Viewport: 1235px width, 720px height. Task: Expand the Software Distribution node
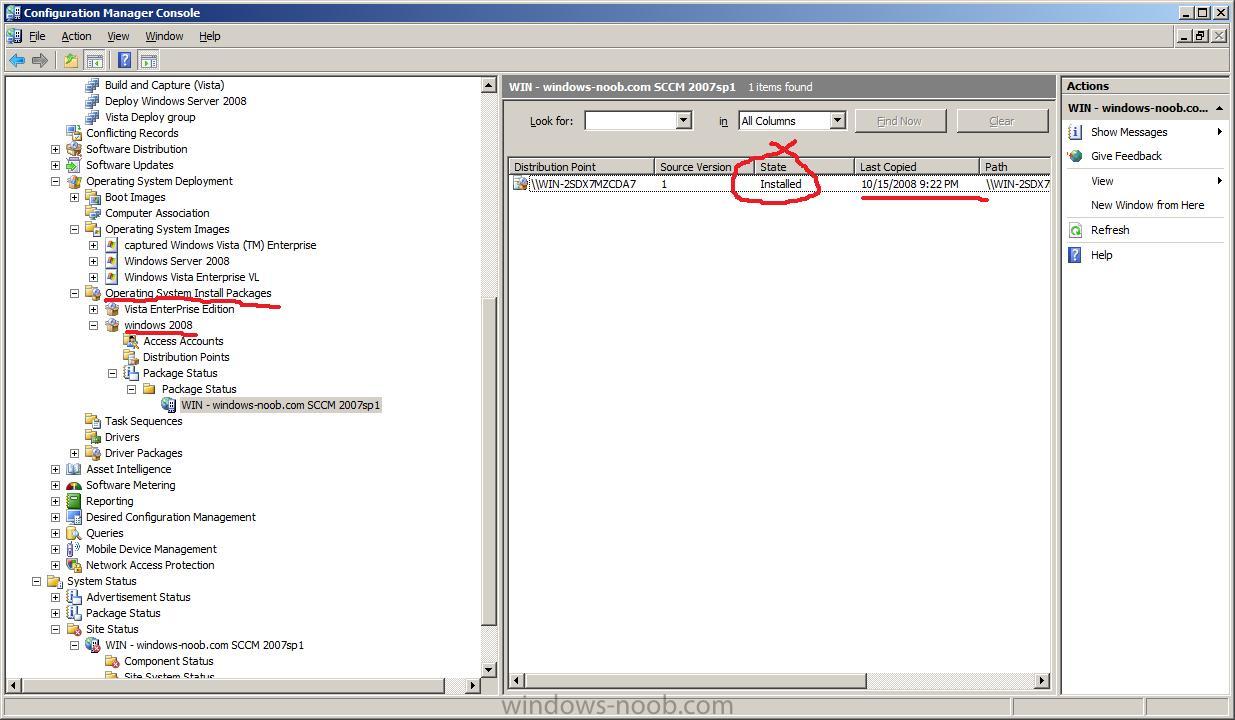pyautogui.click(x=55, y=149)
